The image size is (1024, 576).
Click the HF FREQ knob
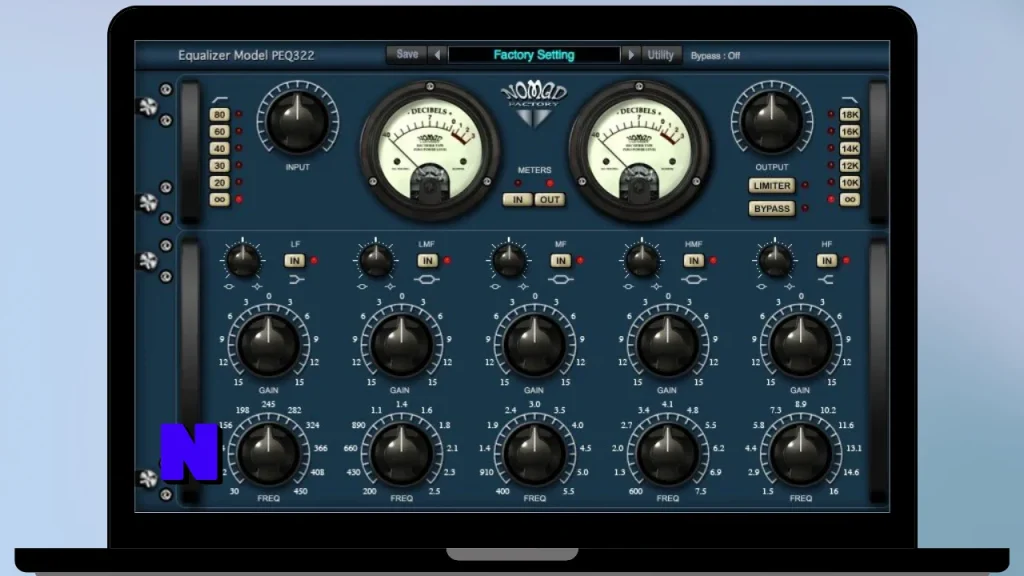coord(801,453)
